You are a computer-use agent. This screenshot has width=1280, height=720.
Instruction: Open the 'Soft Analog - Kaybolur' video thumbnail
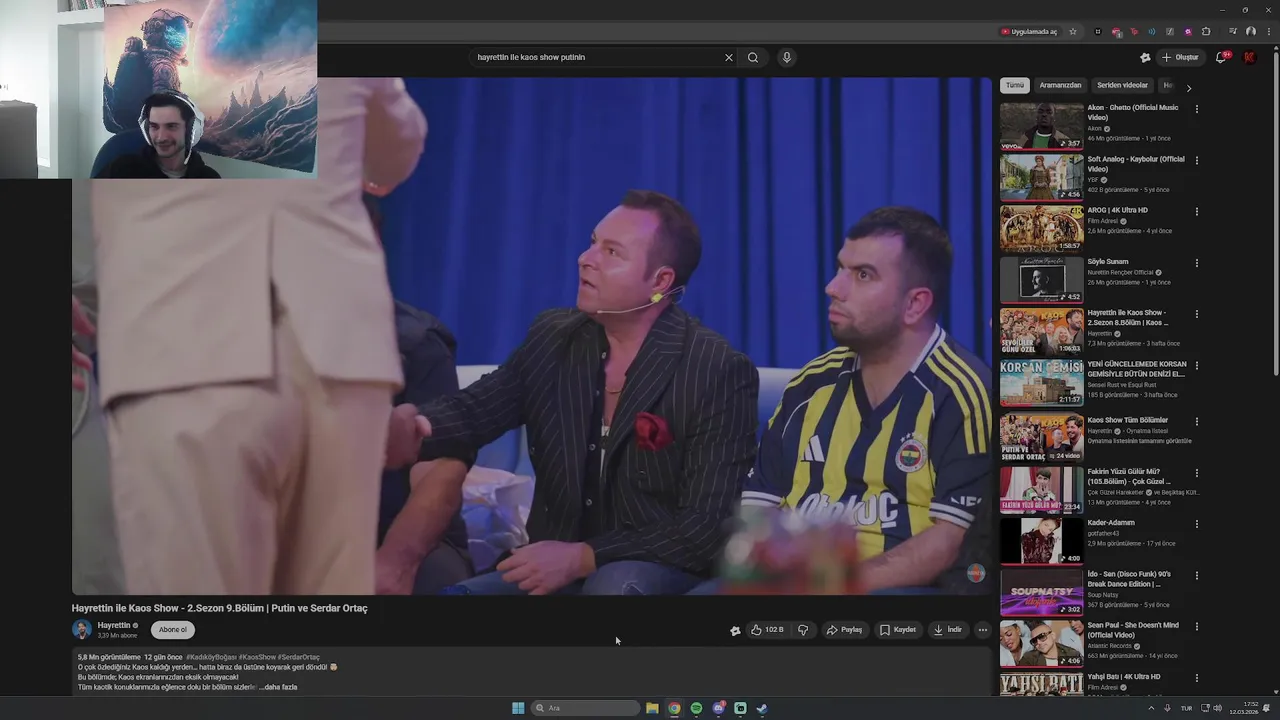pos(1041,177)
